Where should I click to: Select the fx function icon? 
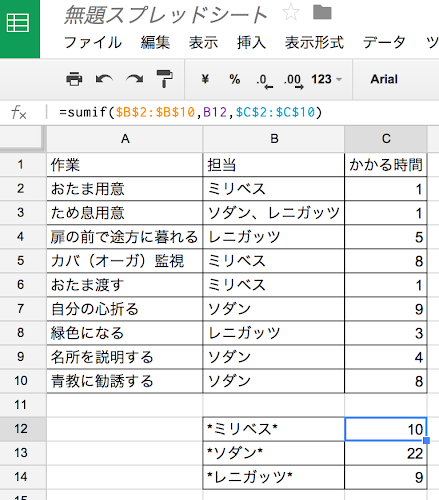pyautogui.click(x=19, y=112)
